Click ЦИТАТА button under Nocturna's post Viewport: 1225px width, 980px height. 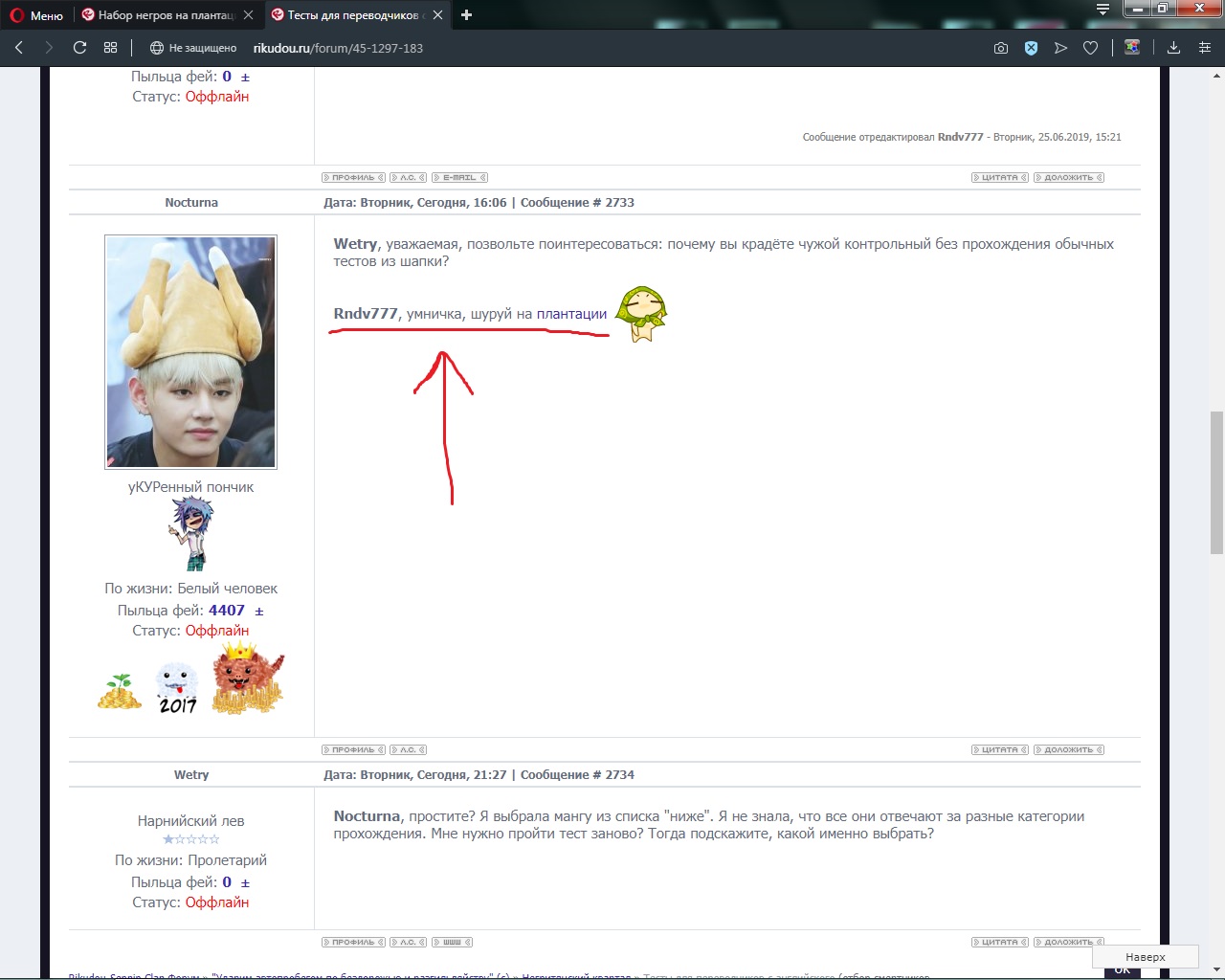coord(1000,750)
